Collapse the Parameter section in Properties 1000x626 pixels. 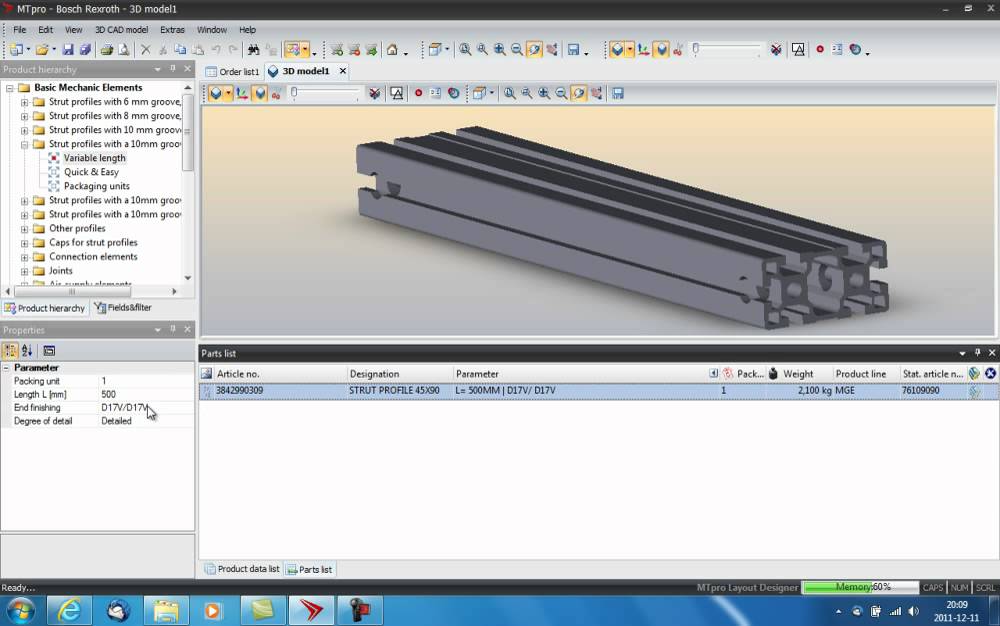(6, 368)
